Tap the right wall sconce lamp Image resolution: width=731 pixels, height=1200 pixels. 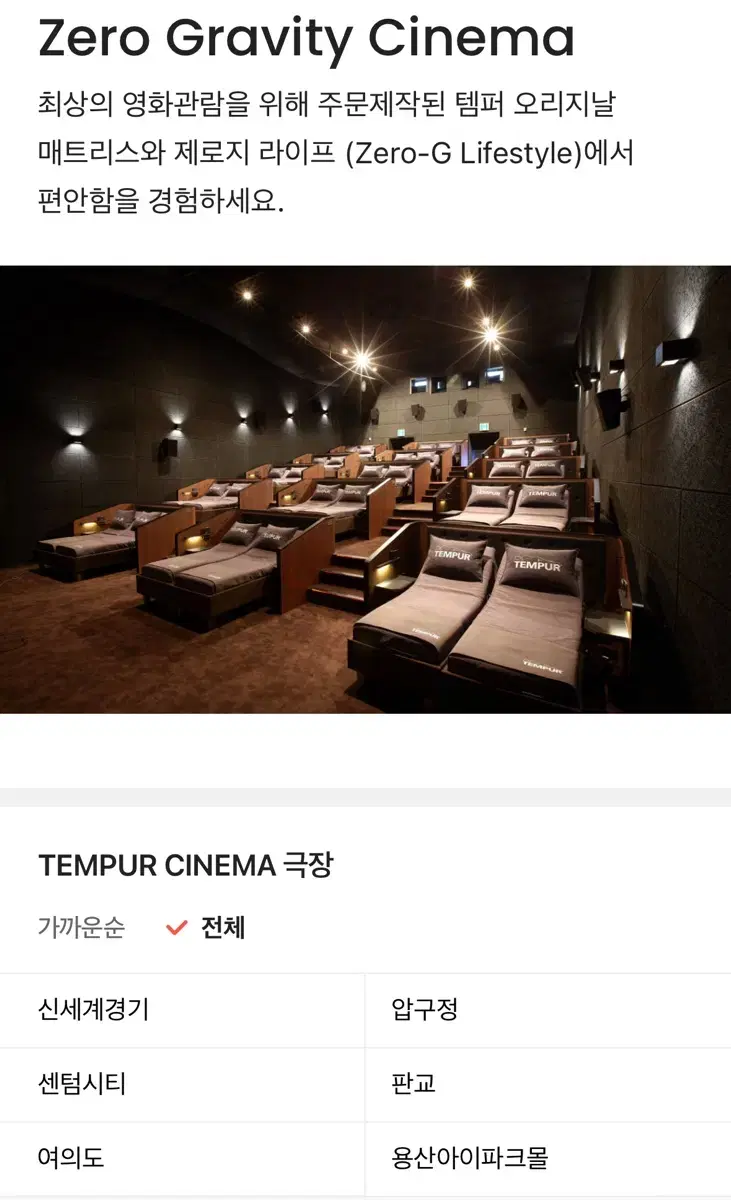(x=676, y=351)
